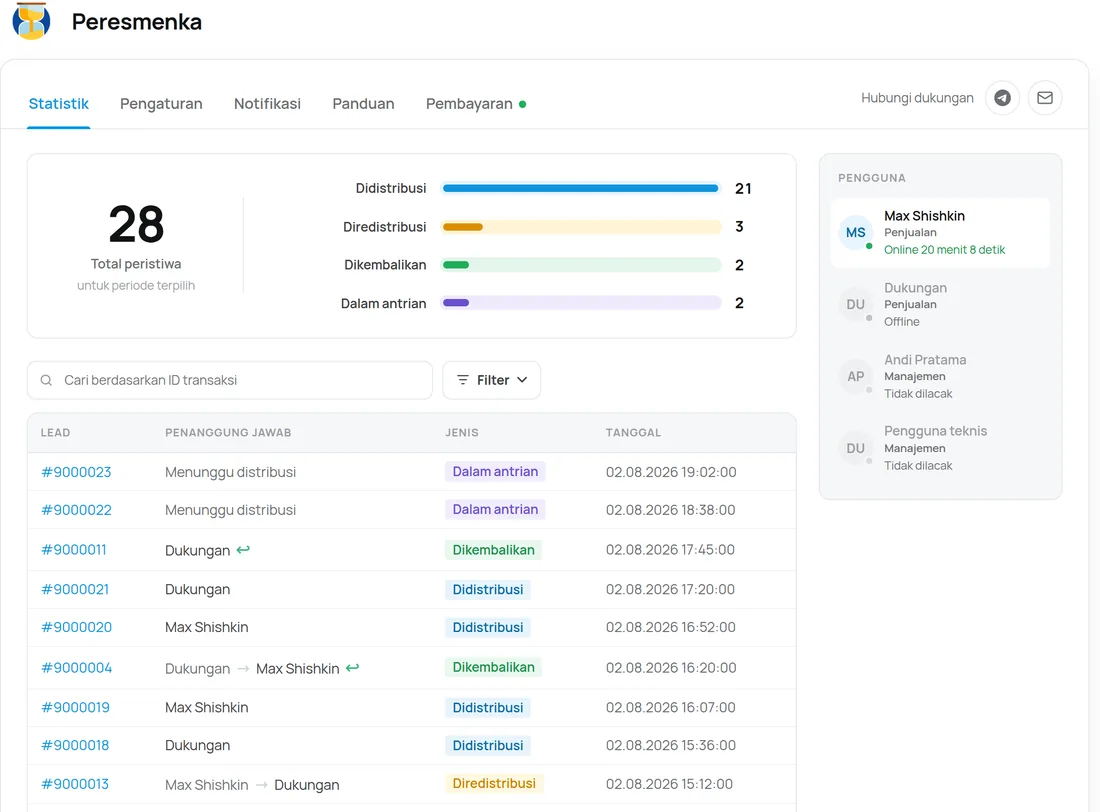Select Andi Pratama user entry
Image resolution: width=1100 pixels, height=812 pixels.
coord(940,376)
